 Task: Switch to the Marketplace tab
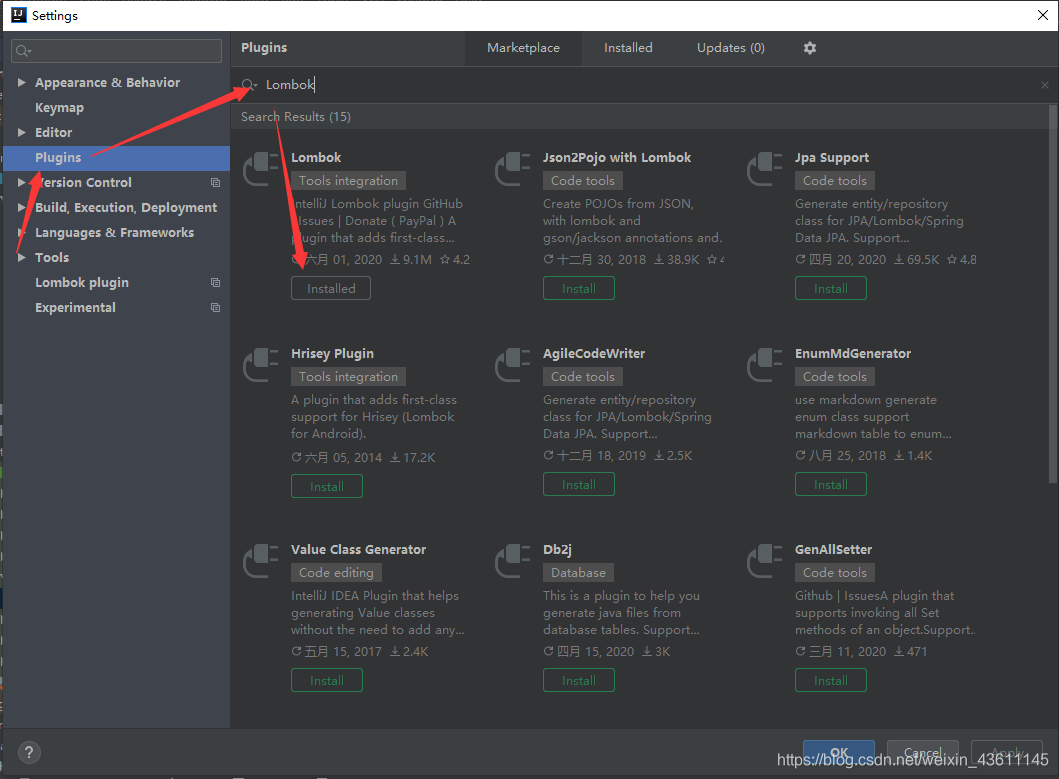click(x=523, y=48)
